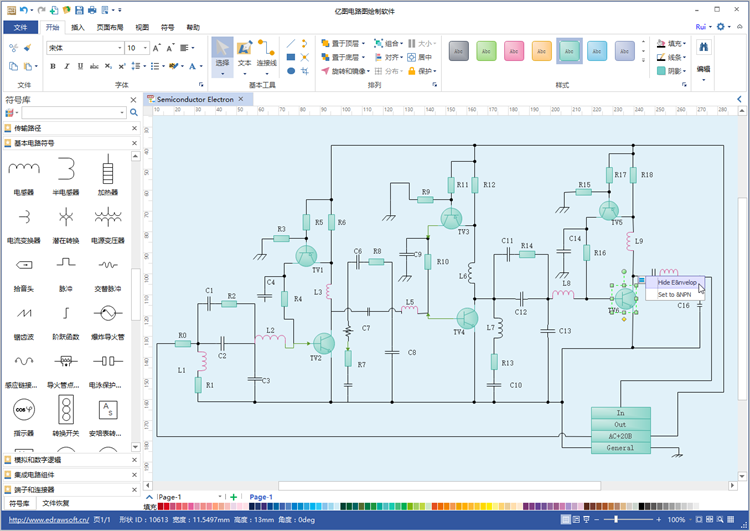The height and width of the screenshot is (531, 750).
Task: Click the Copy icon in 文件 group
Action: pyautogui.click(x=13, y=66)
